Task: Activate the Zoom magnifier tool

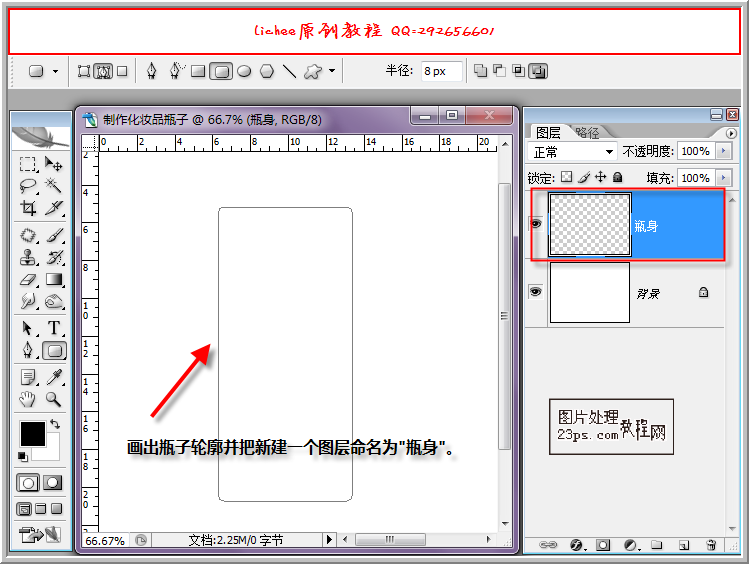Action: [54, 399]
